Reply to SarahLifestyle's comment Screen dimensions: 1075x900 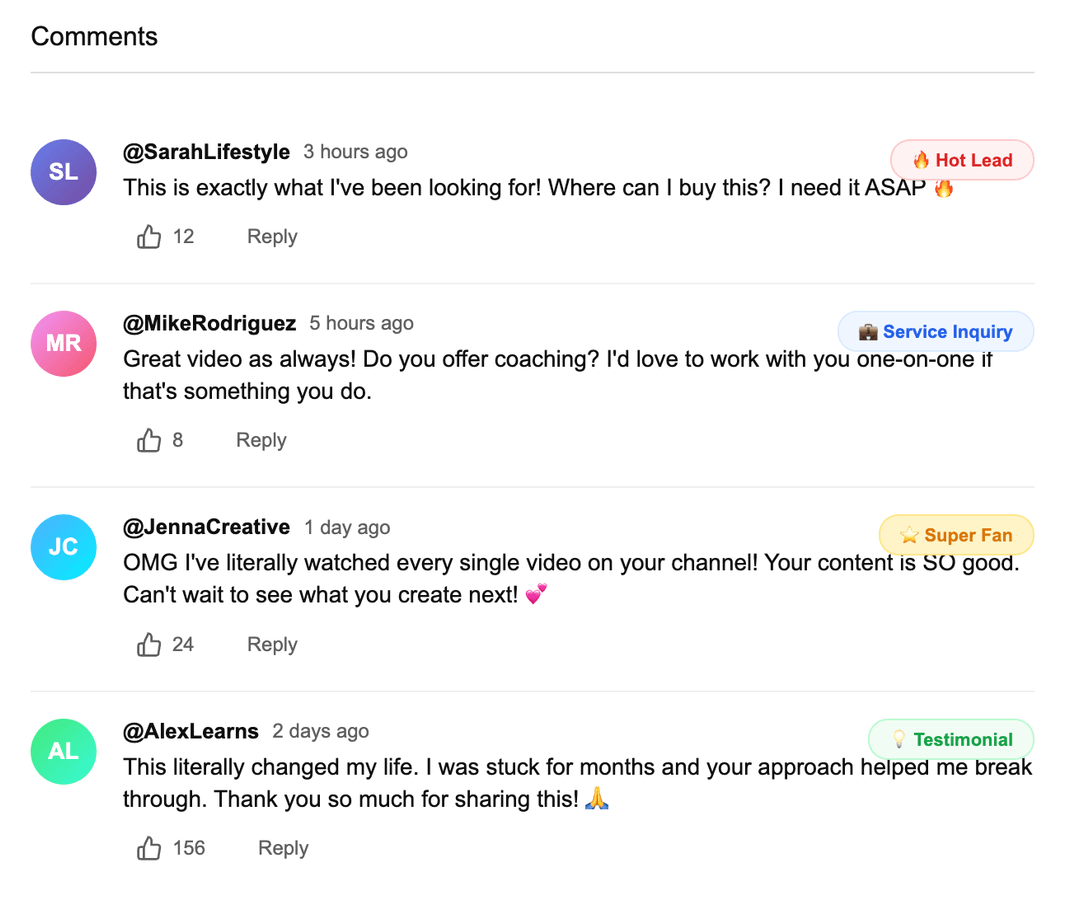[x=272, y=237]
